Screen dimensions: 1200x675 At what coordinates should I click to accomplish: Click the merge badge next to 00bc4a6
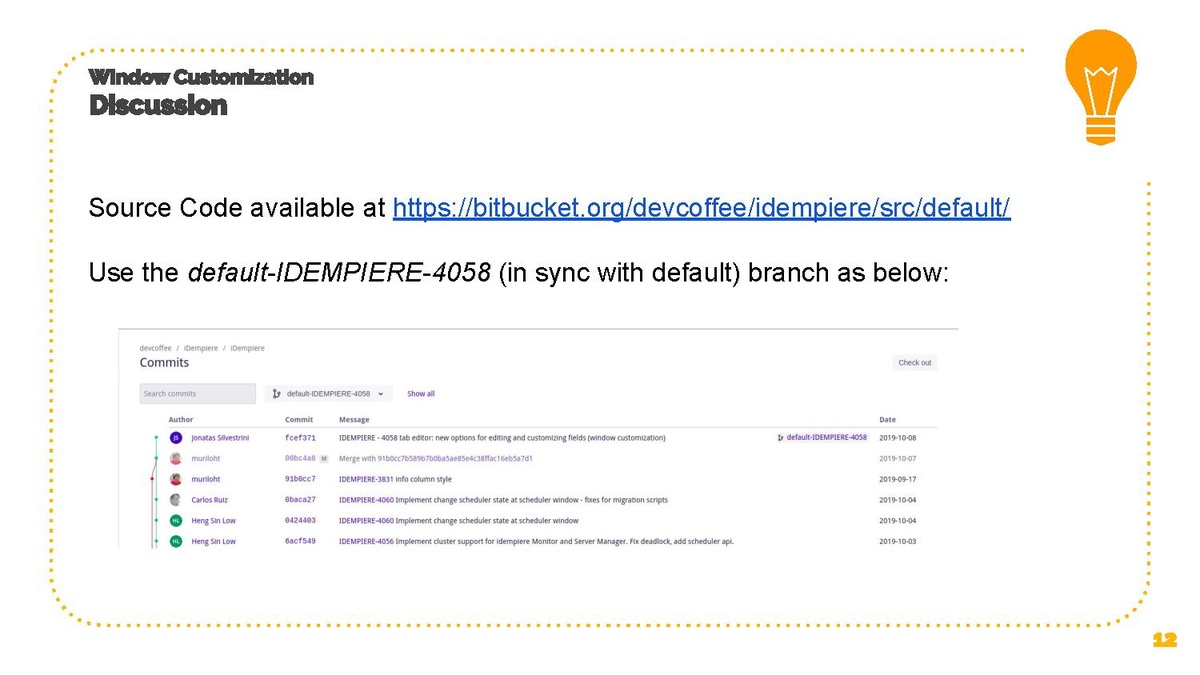324,459
